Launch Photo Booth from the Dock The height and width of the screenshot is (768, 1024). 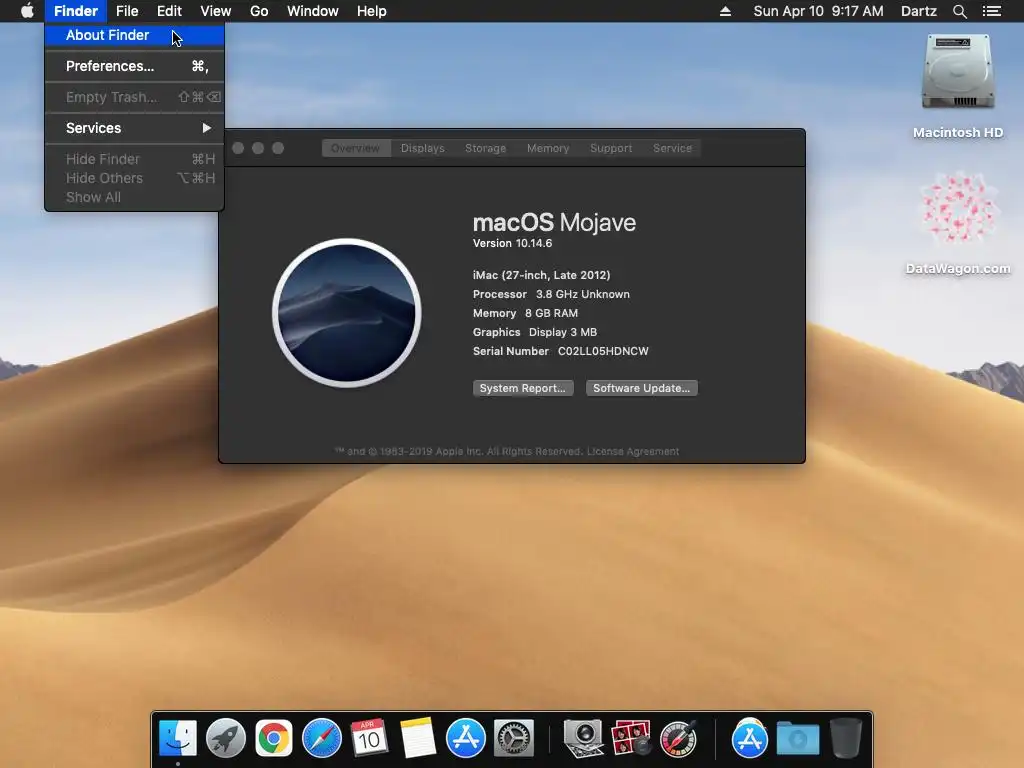[x=631, y=738]
